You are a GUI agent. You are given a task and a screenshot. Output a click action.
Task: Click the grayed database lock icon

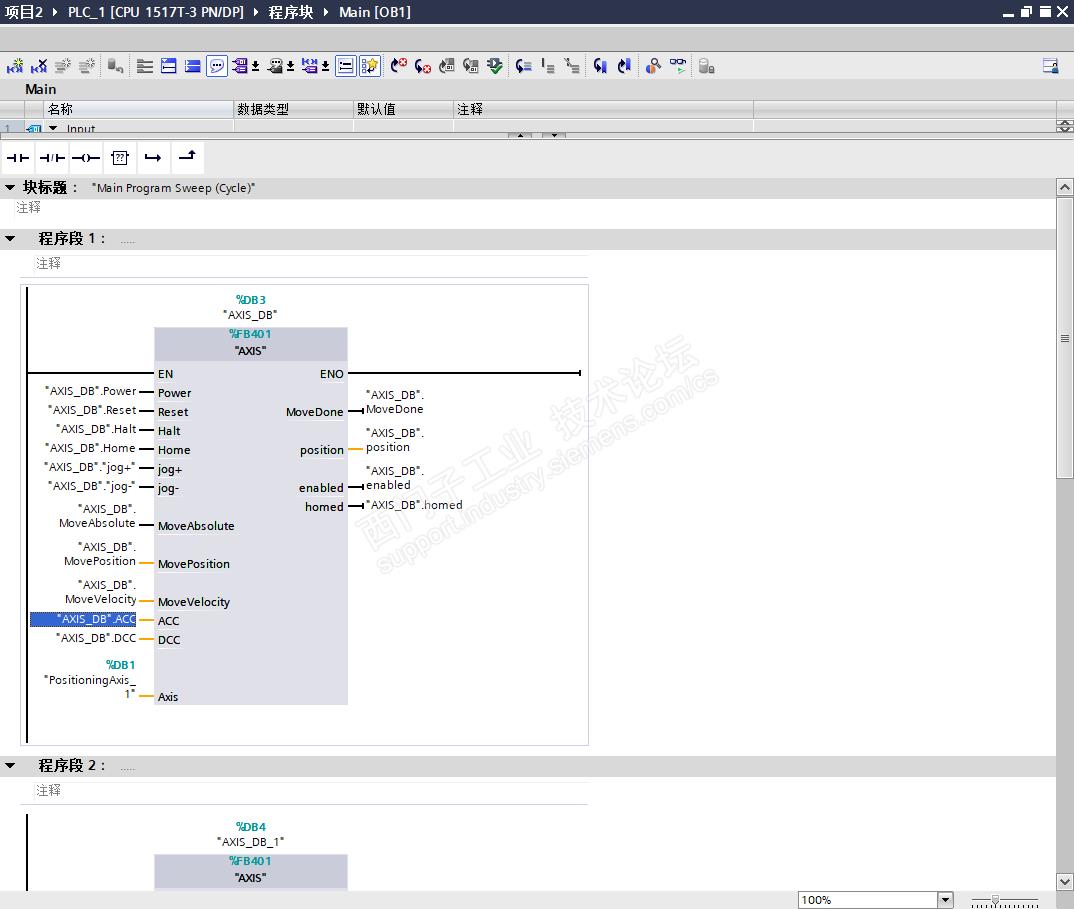pyautogui.click(x=706, y=66)
